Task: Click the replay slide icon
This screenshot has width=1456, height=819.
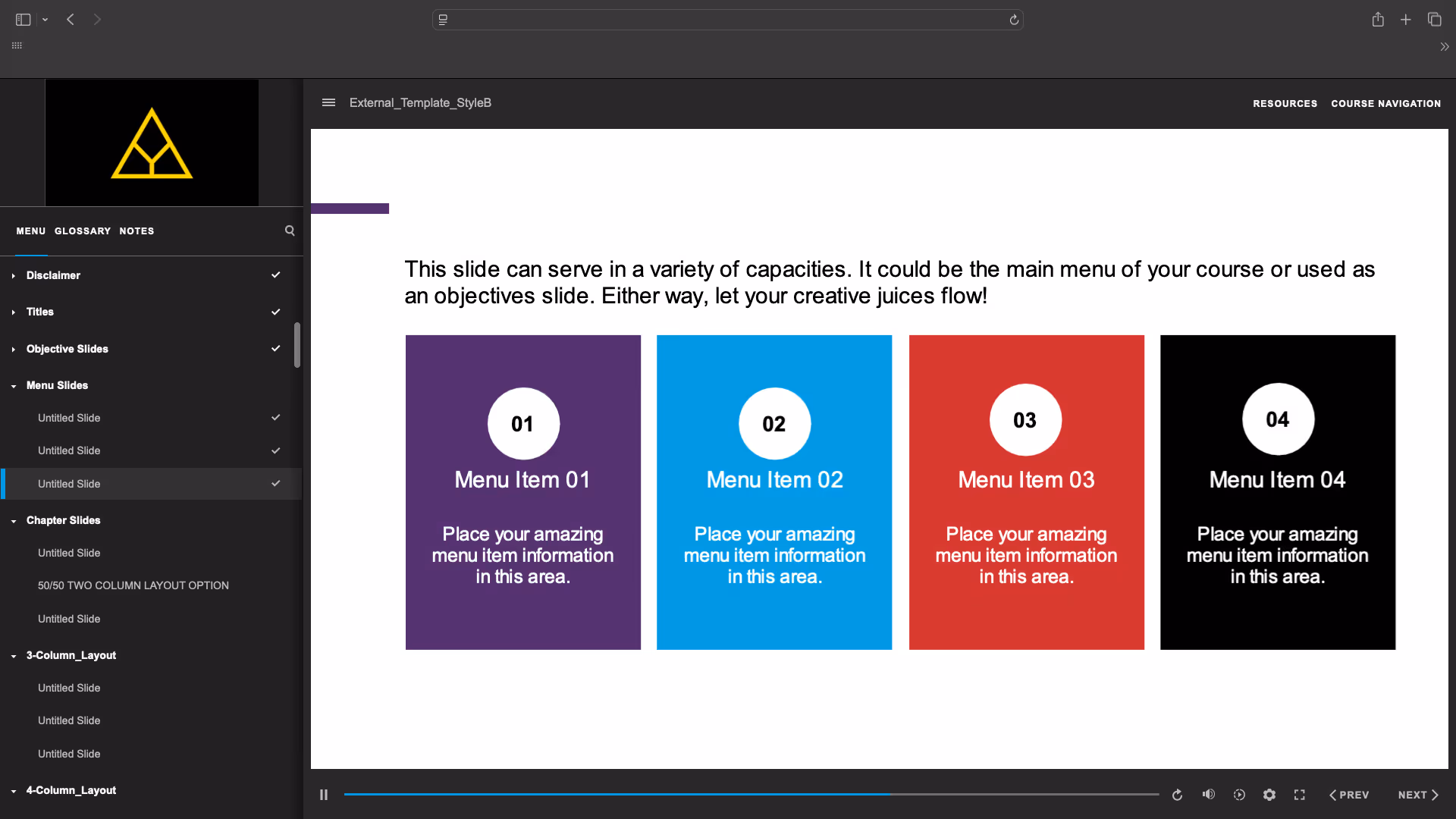Action: click(x=1177, y=795)
